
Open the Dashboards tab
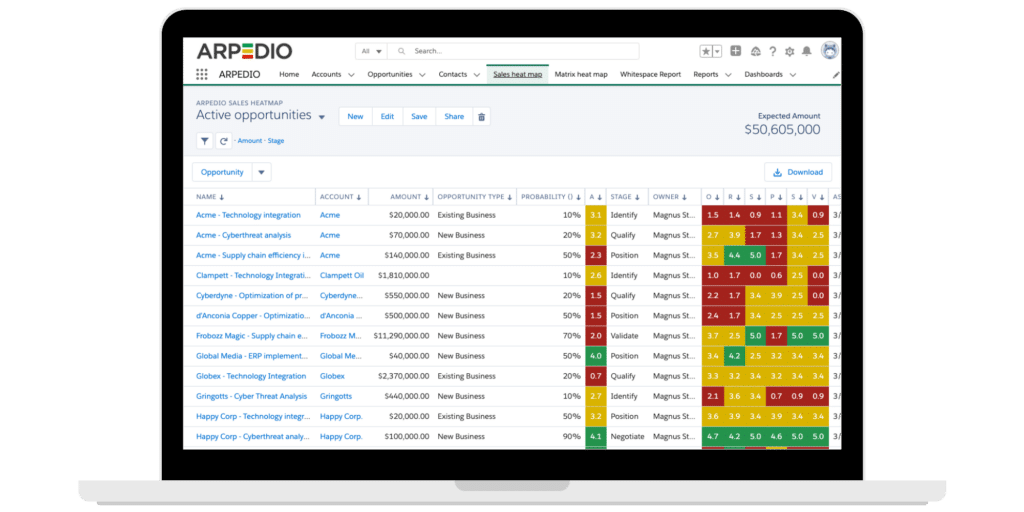click(x=763, y=74)
